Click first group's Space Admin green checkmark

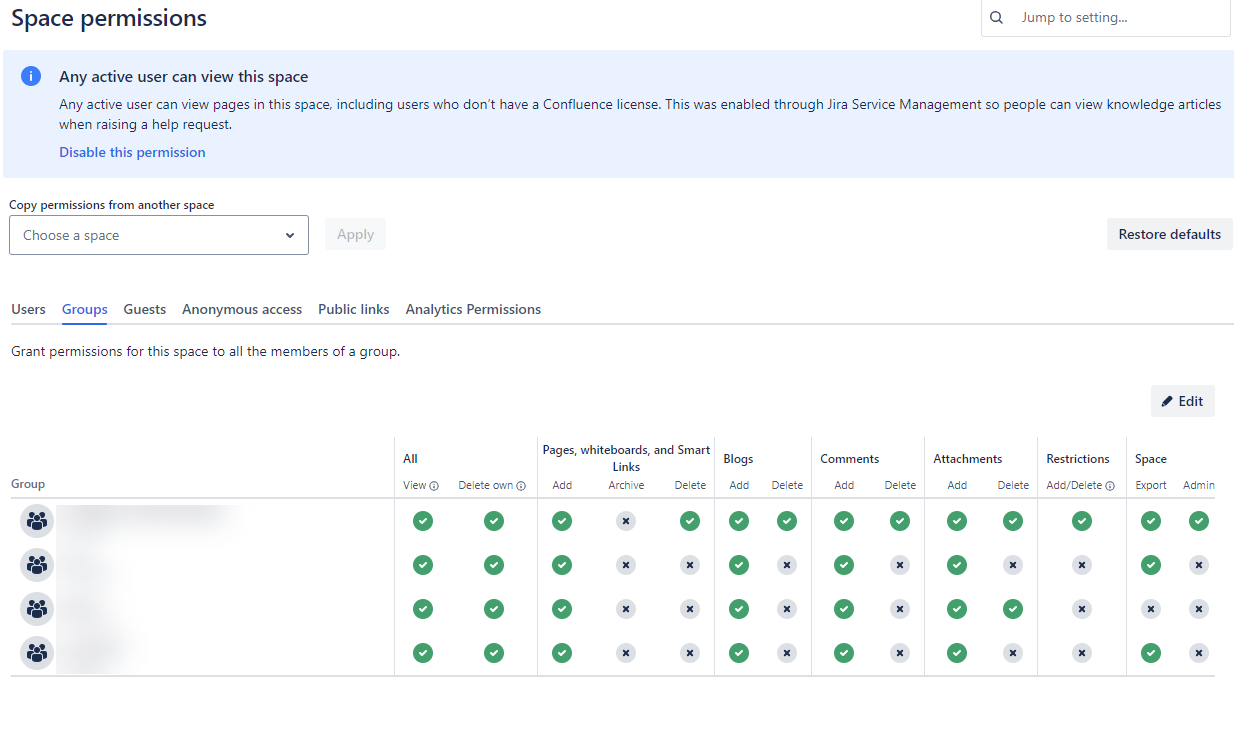click(x=1199, y=521)
